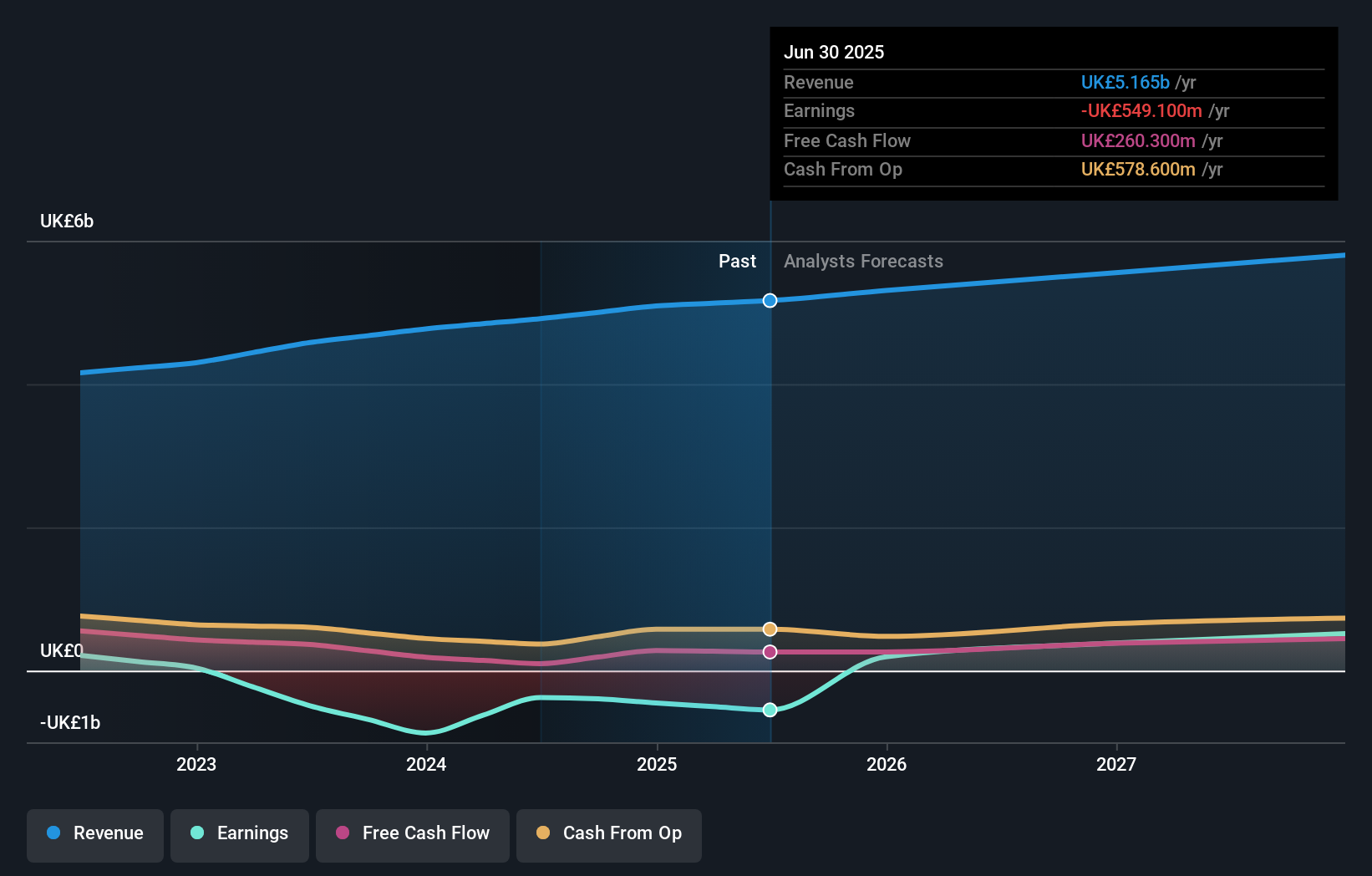Click the Cash From Op marker at the divider

point(770,629)
